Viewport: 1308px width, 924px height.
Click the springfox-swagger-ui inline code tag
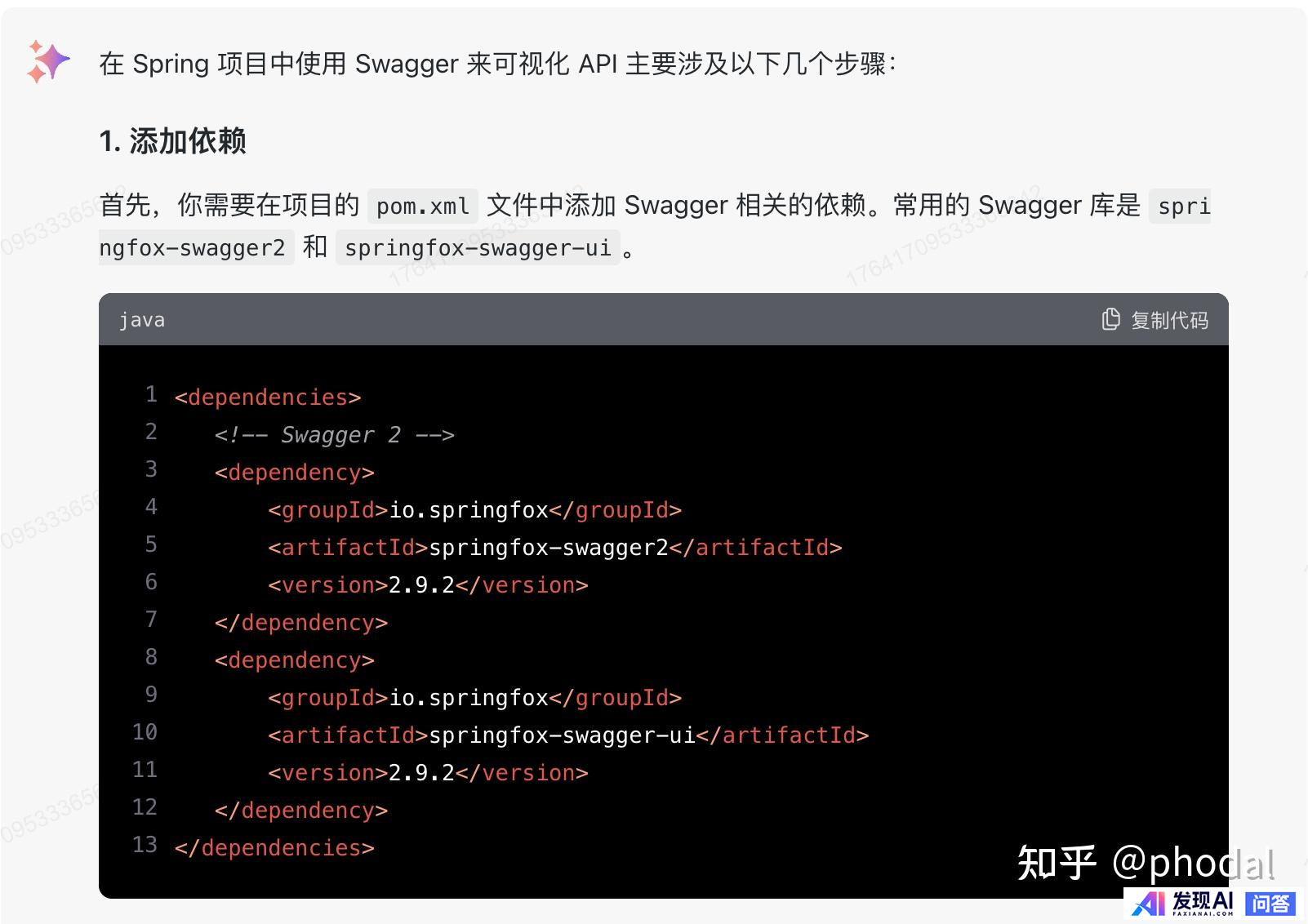pyautogui.click(x=478, y=248)
